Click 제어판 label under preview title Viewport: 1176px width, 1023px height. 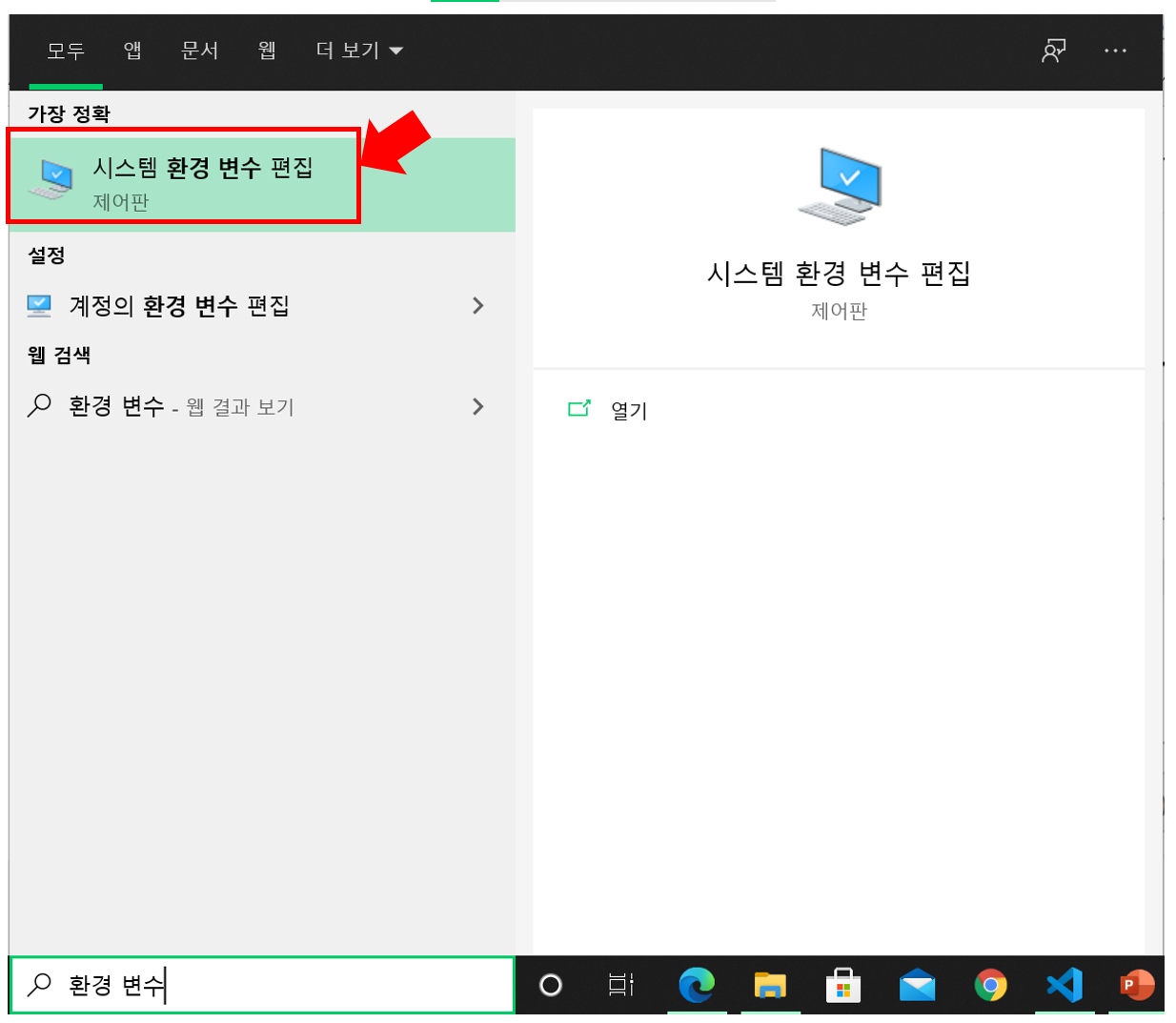[839, 311]
